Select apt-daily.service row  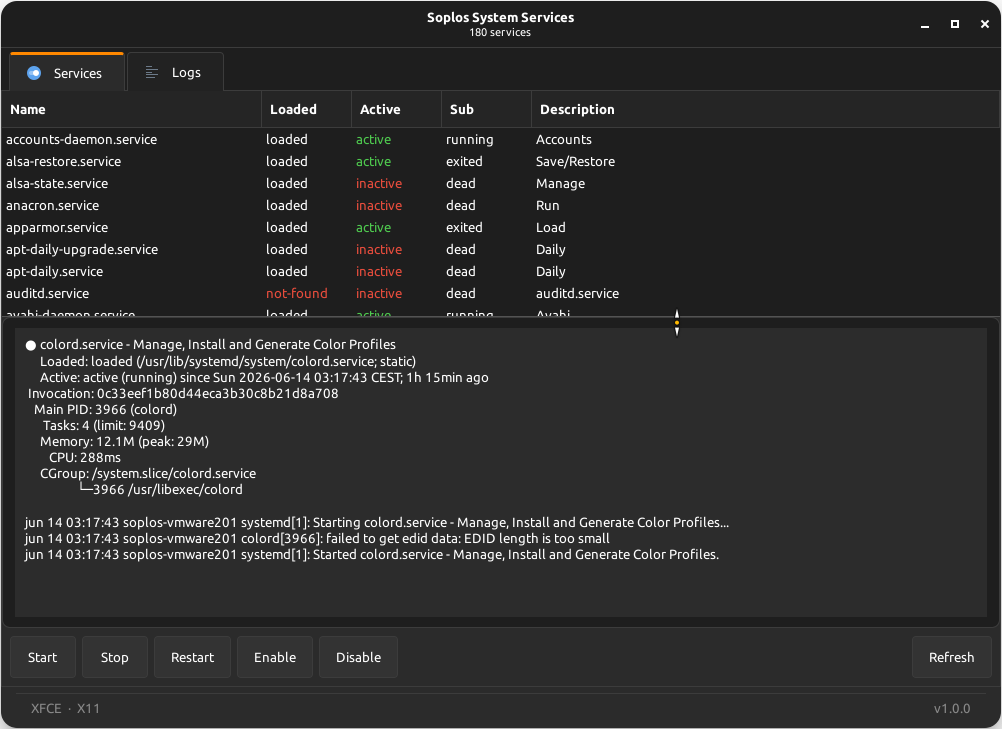tap(501, 272)
